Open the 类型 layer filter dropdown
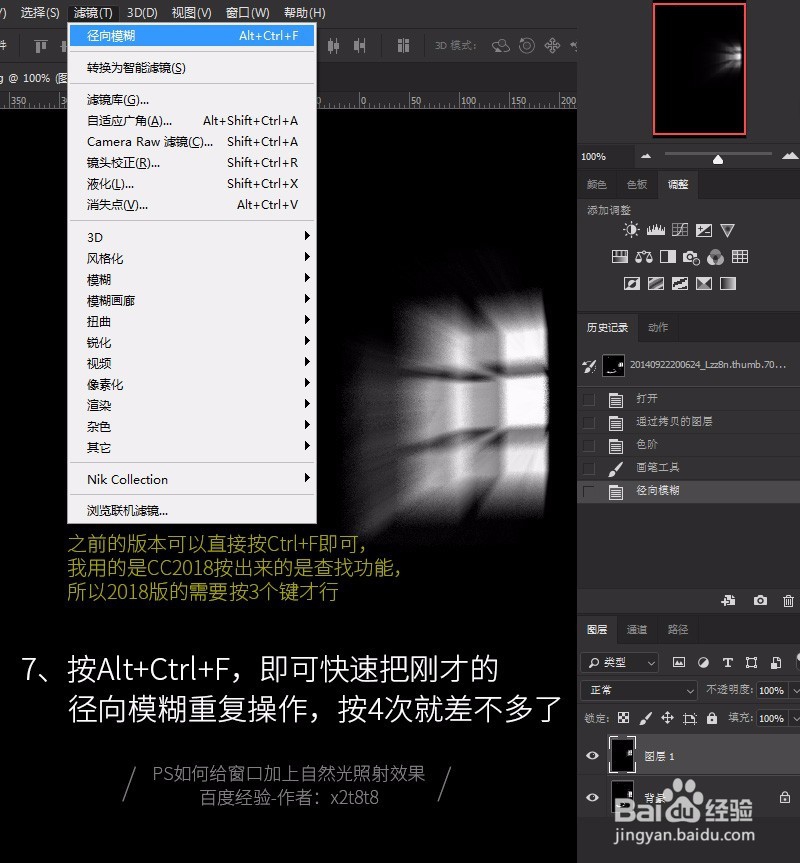Image resolution: width=800 pixels, height=863 pixels. tap(619, 662)
